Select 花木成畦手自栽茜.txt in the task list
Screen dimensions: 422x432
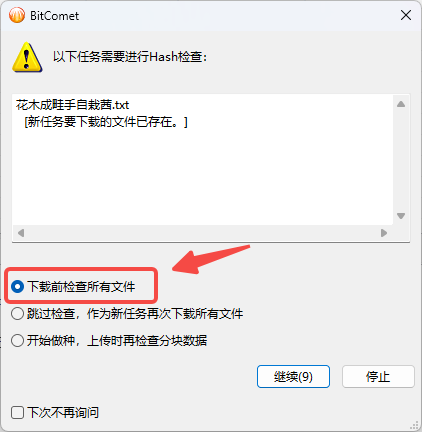tap(72, 105)
